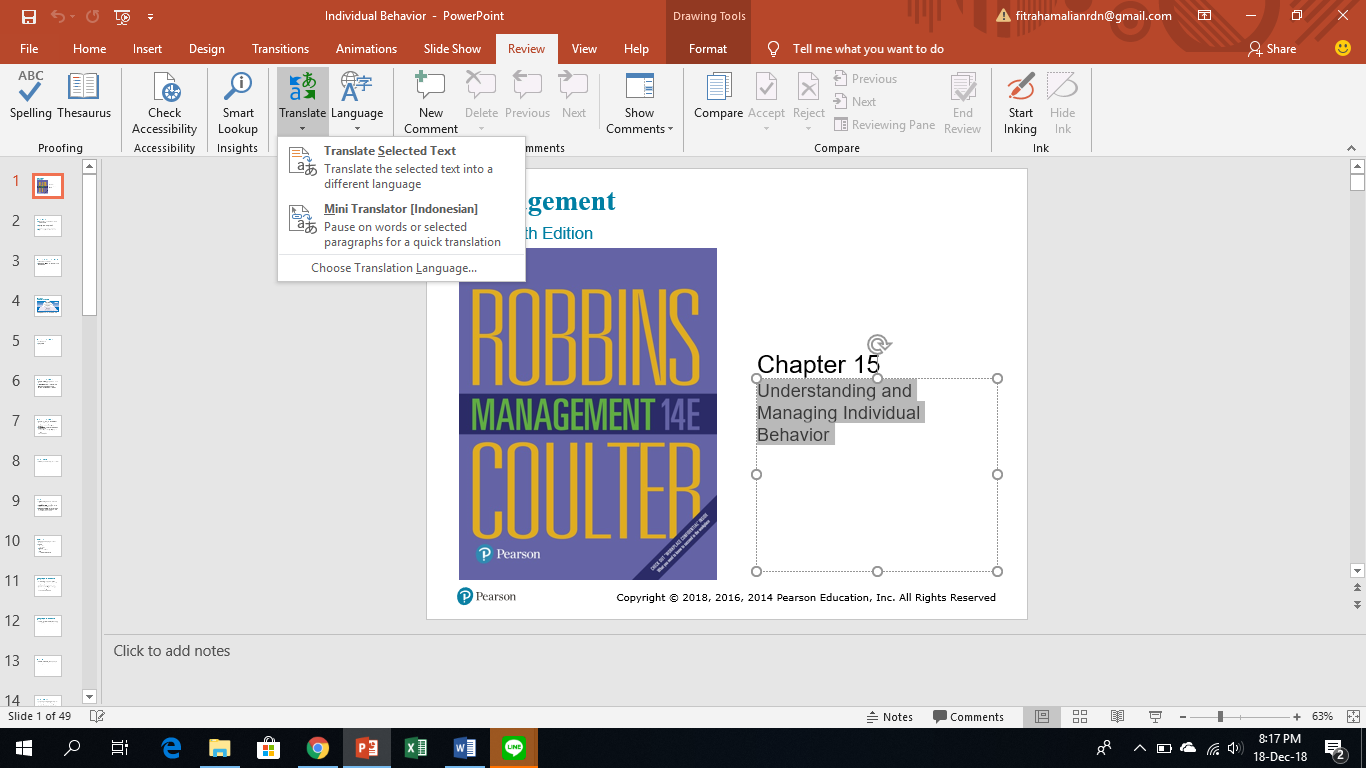Click the zoom slider handle
Image resolution: width=1366 pixels, height=768 pixels.
click(1220, 717)
